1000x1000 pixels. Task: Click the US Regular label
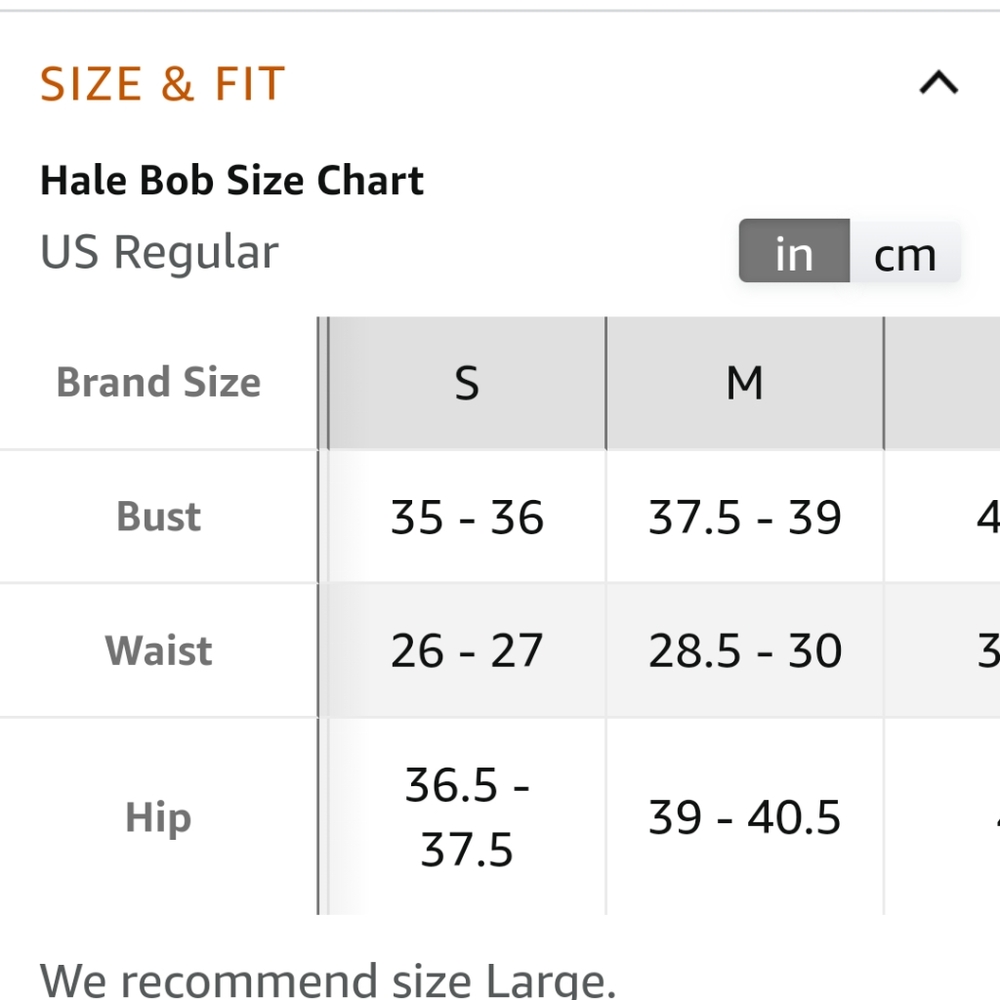(x=159, y=252)
